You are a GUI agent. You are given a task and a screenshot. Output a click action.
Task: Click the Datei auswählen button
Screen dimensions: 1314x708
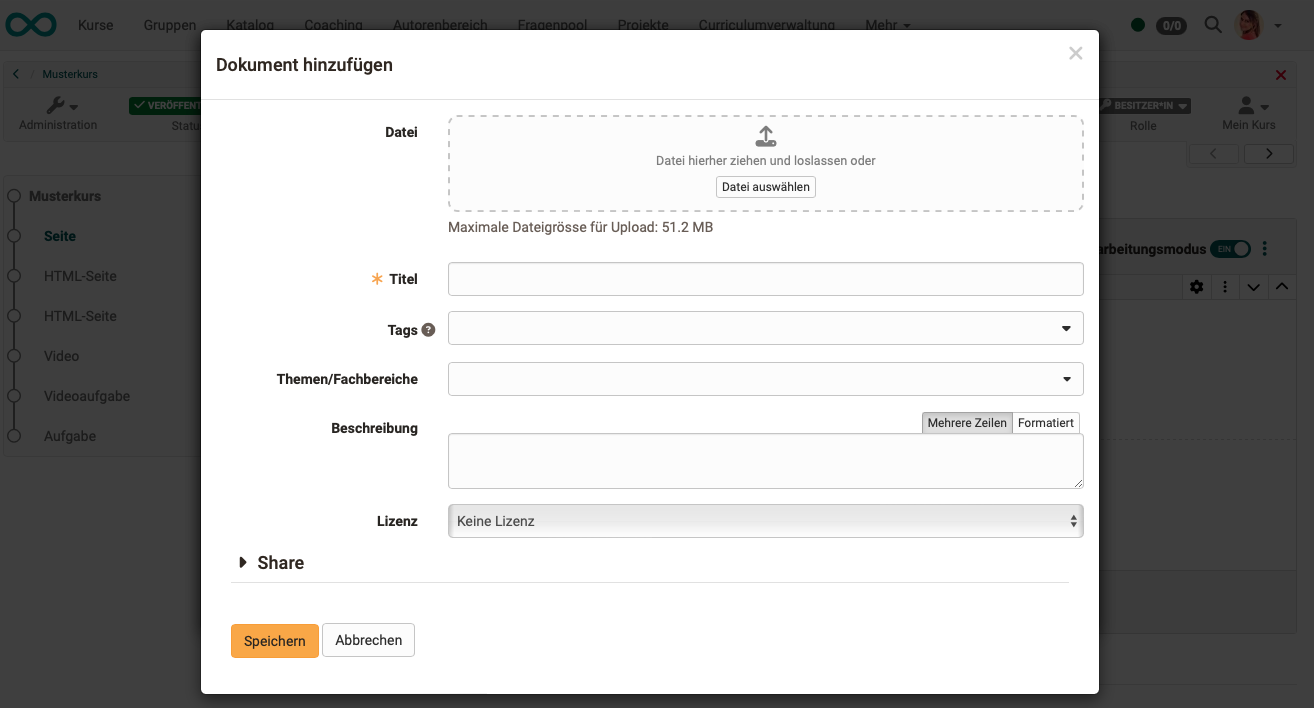765,187
